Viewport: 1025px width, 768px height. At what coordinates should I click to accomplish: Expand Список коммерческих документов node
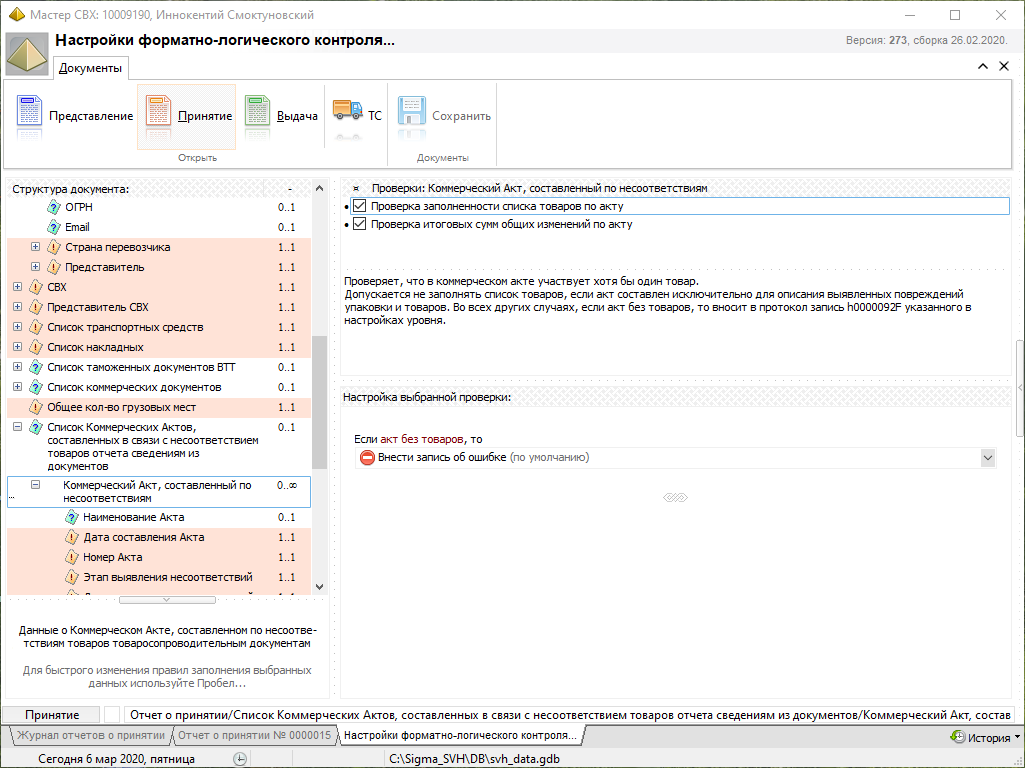[18, 387]
